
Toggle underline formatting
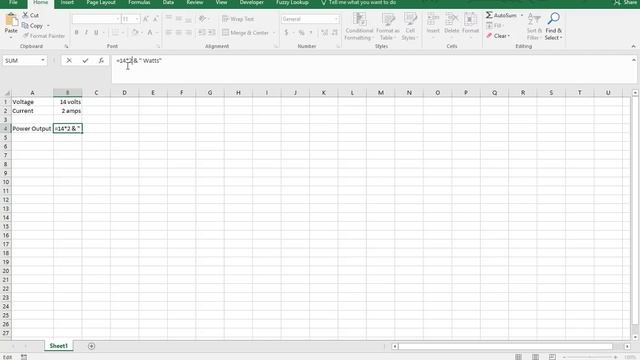tap(96, 32)
